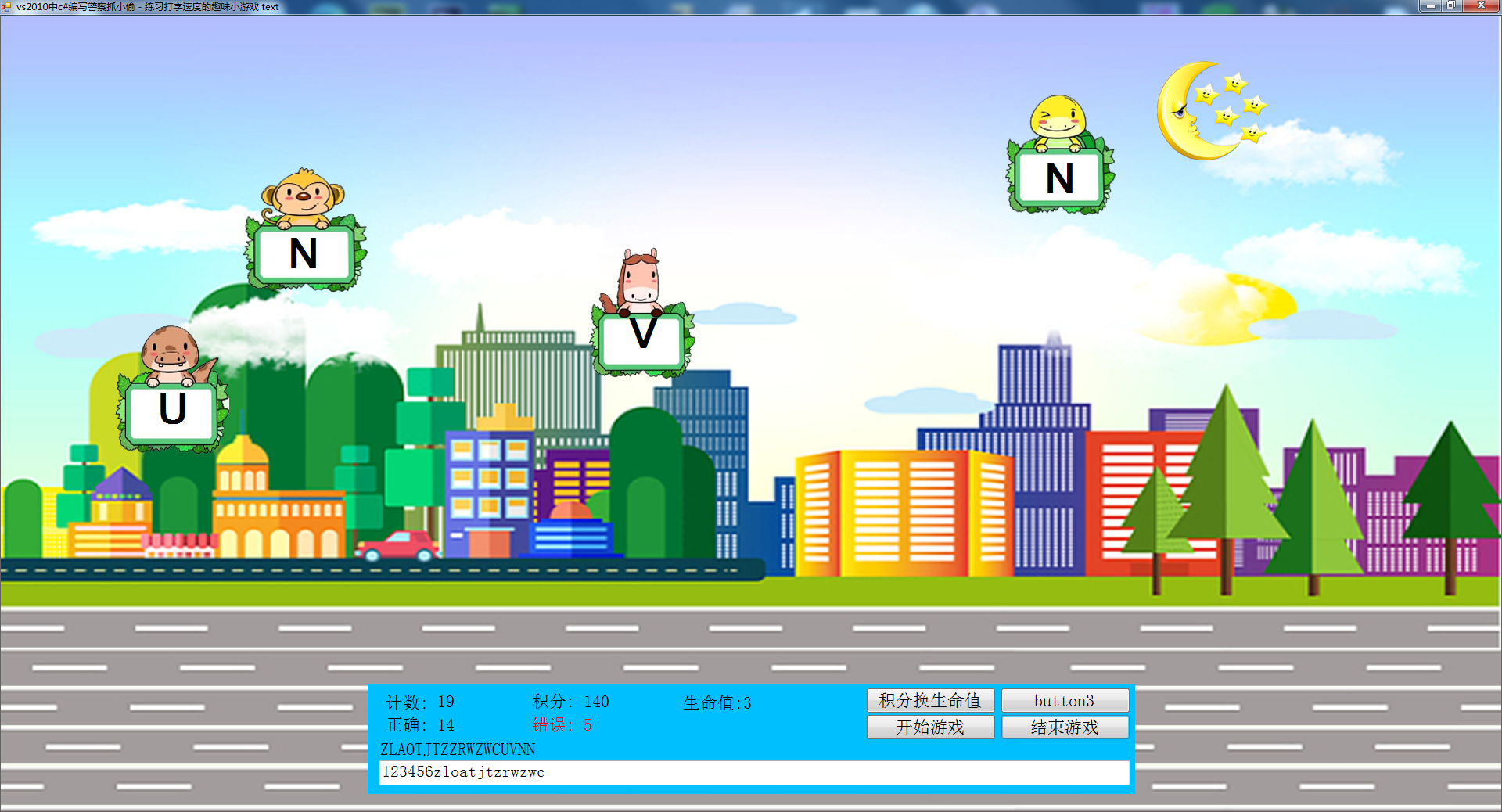The width and height of the screenshot is (1502, 812).
Task: Click the 生命值:3 lives label
Action: click(717, 702)
